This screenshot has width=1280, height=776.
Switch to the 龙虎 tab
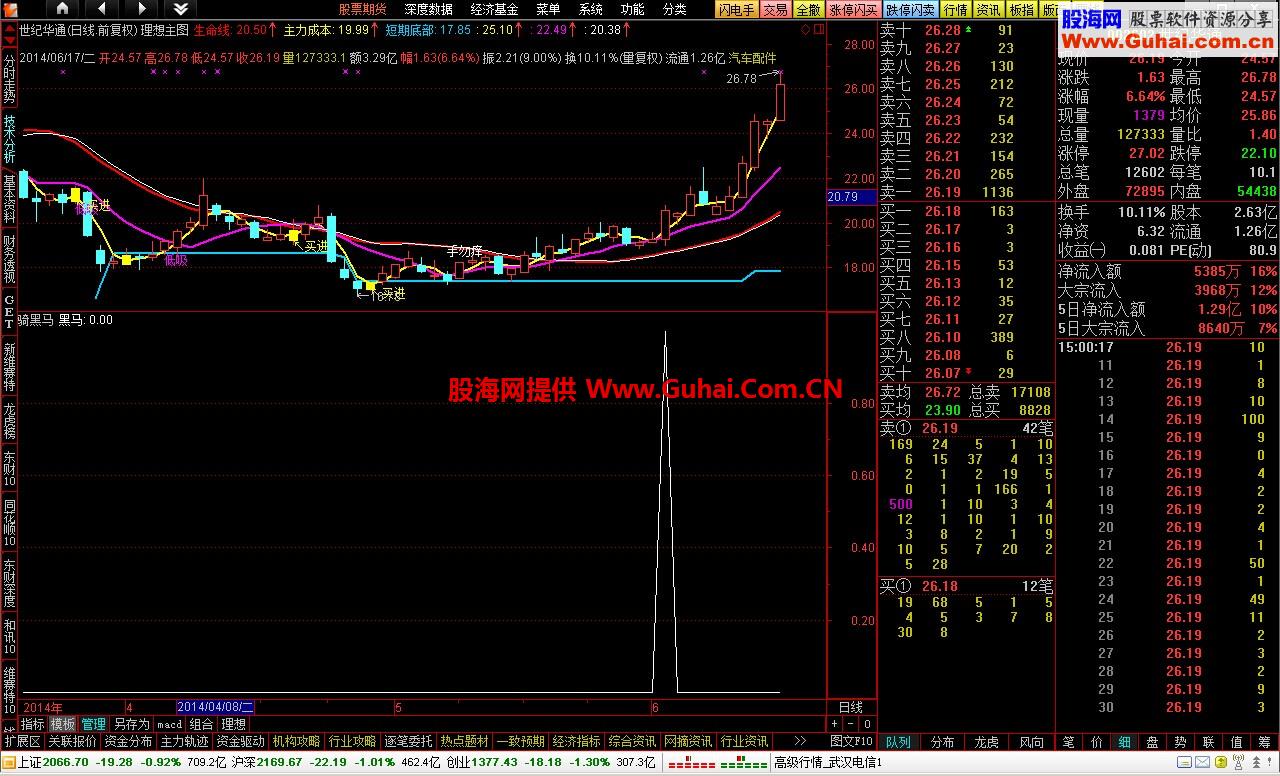click(x=986, y=742)
